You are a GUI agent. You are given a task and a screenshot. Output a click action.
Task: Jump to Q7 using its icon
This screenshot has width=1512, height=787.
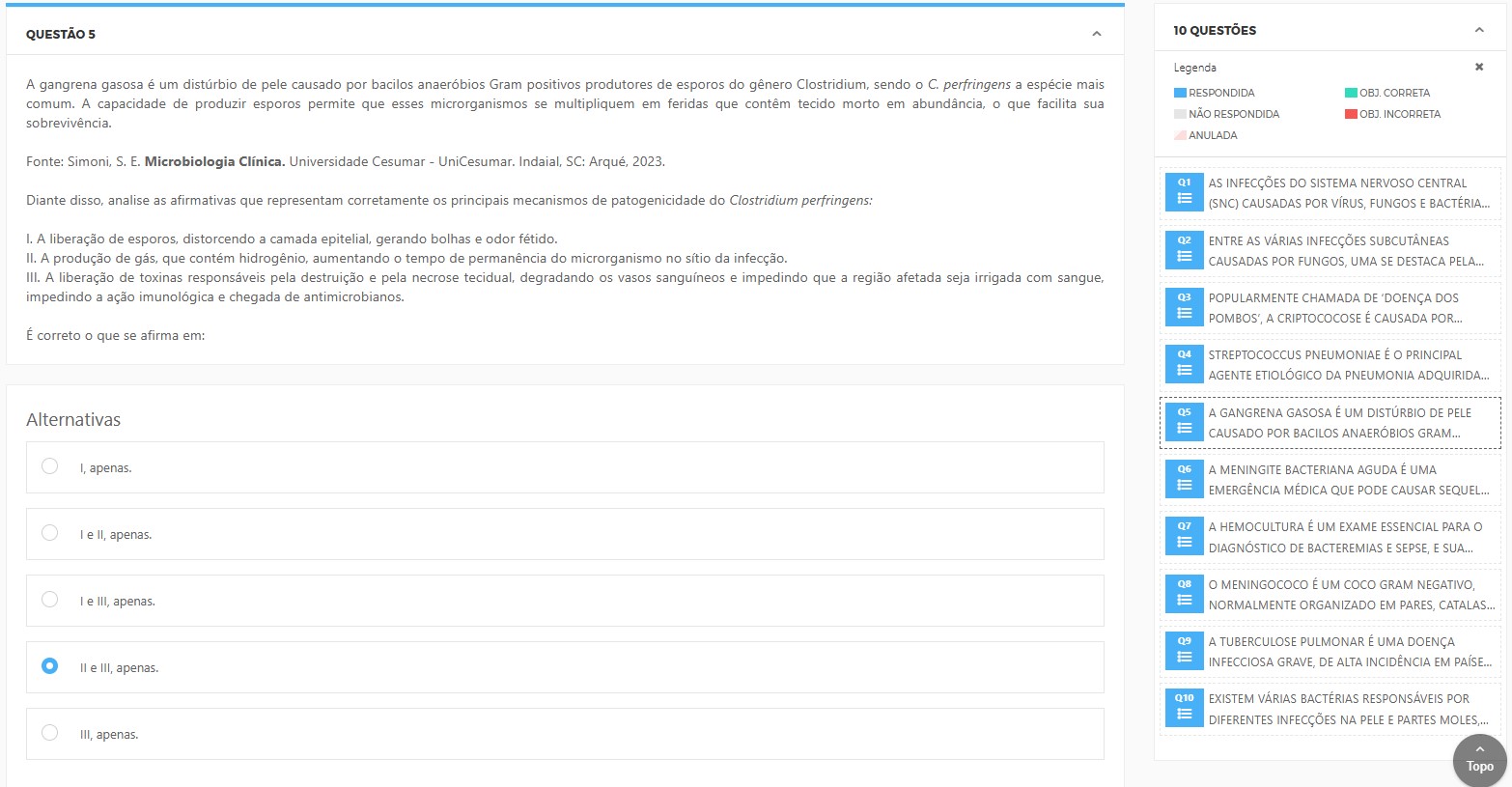pyautogui.click(x=1184, y=537)
